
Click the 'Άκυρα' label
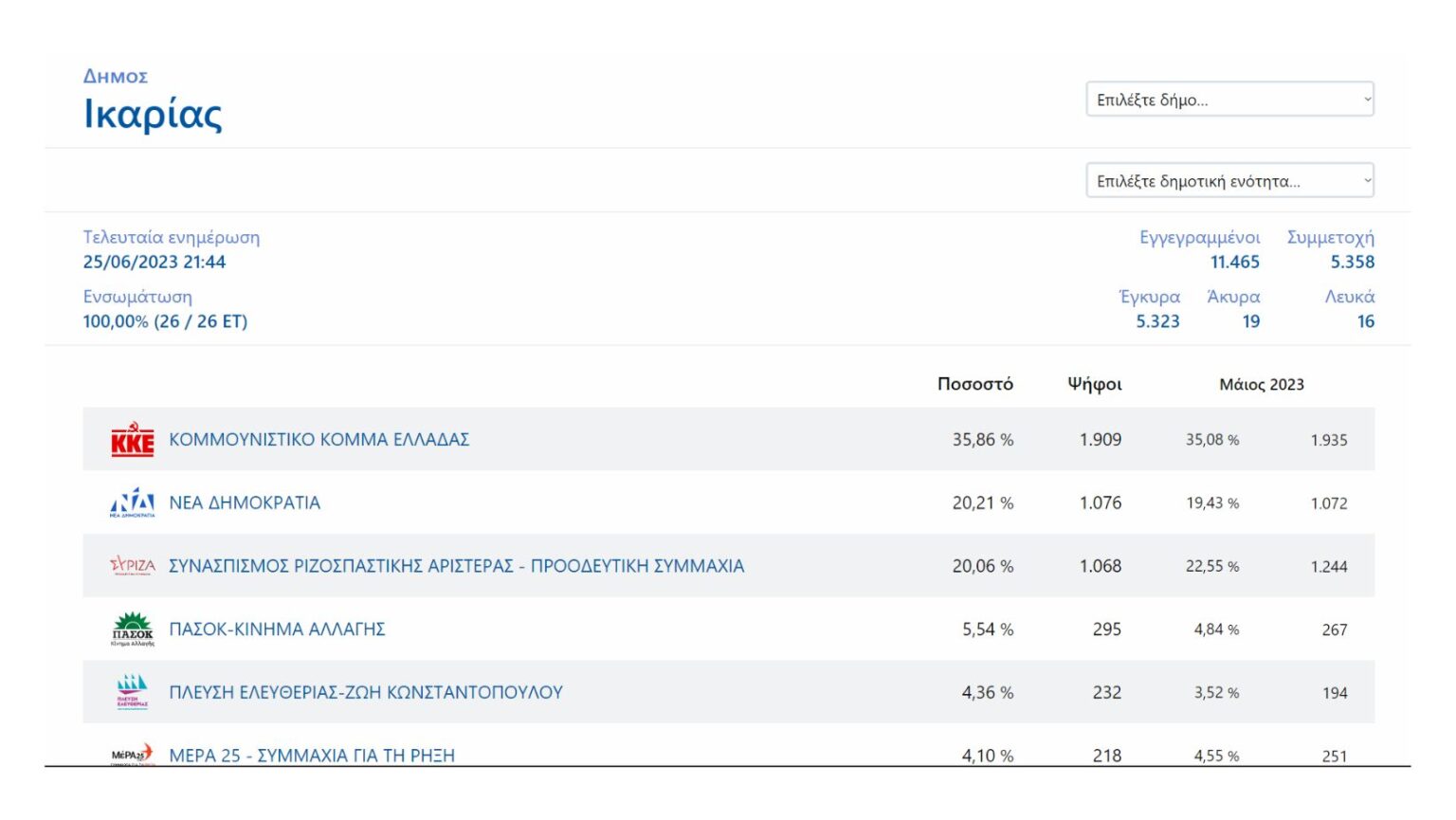[1233, 297]
